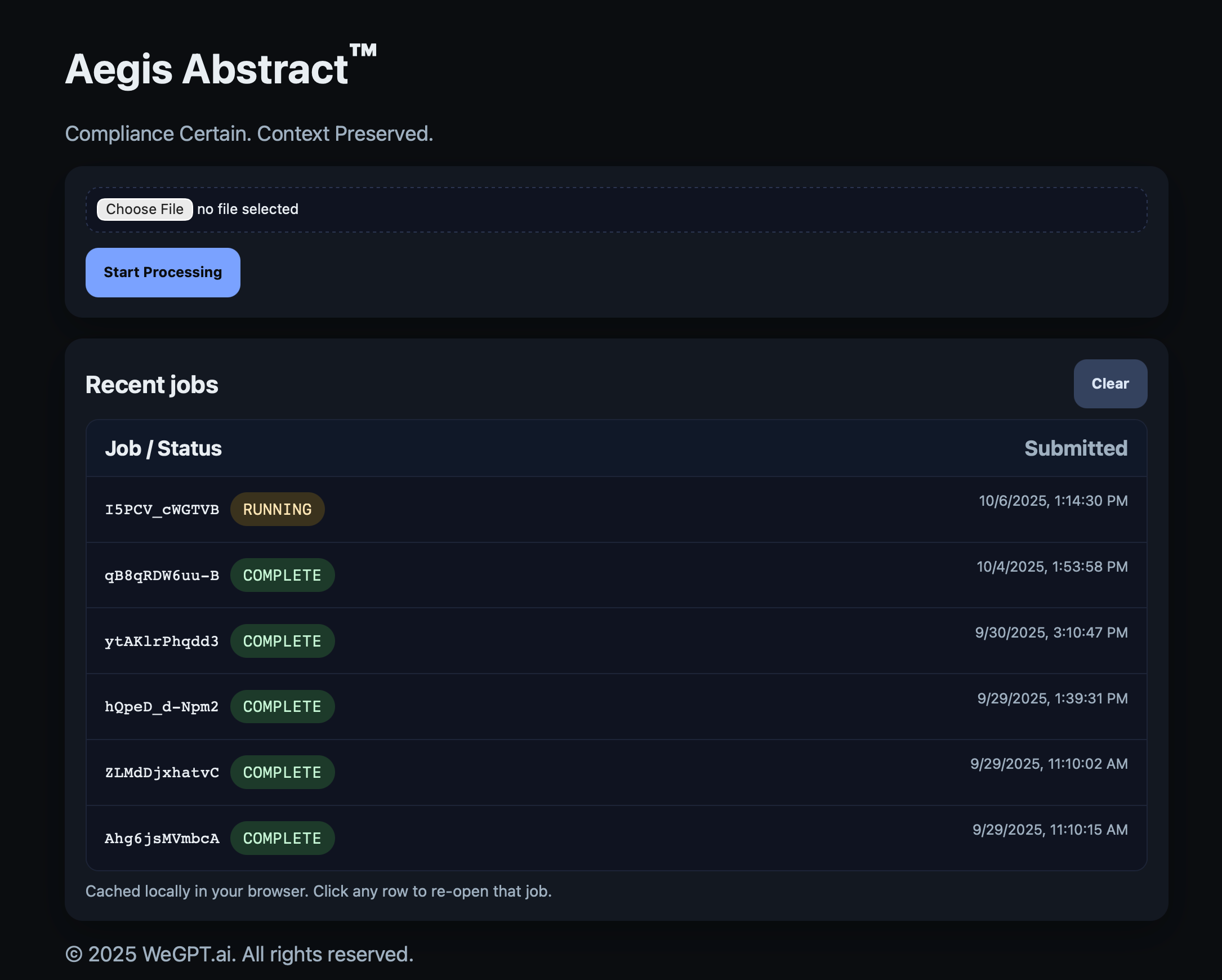Click the timestamp 10/6/2025, 1:14:30 PM
The height and width of the screenshot is (980, 1222).
pyautogui.click(x=1052, y=501)
